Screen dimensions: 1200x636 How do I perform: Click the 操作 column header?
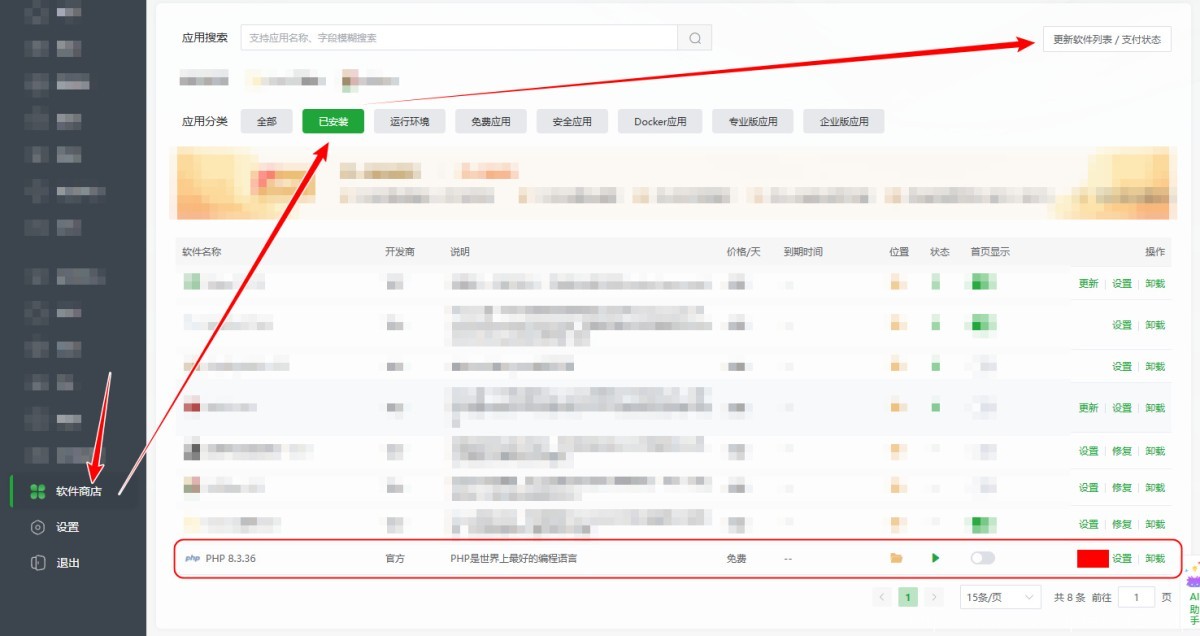1155,251
